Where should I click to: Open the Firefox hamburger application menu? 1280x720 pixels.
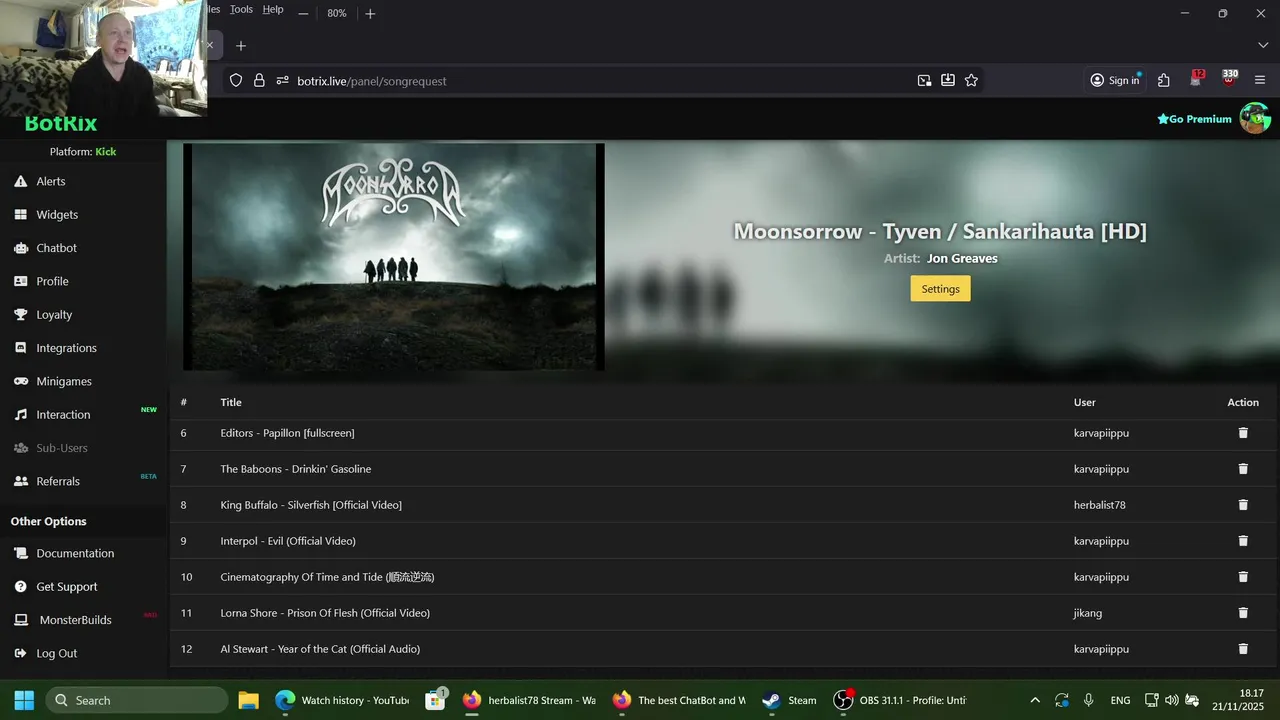coord(1260,80)
